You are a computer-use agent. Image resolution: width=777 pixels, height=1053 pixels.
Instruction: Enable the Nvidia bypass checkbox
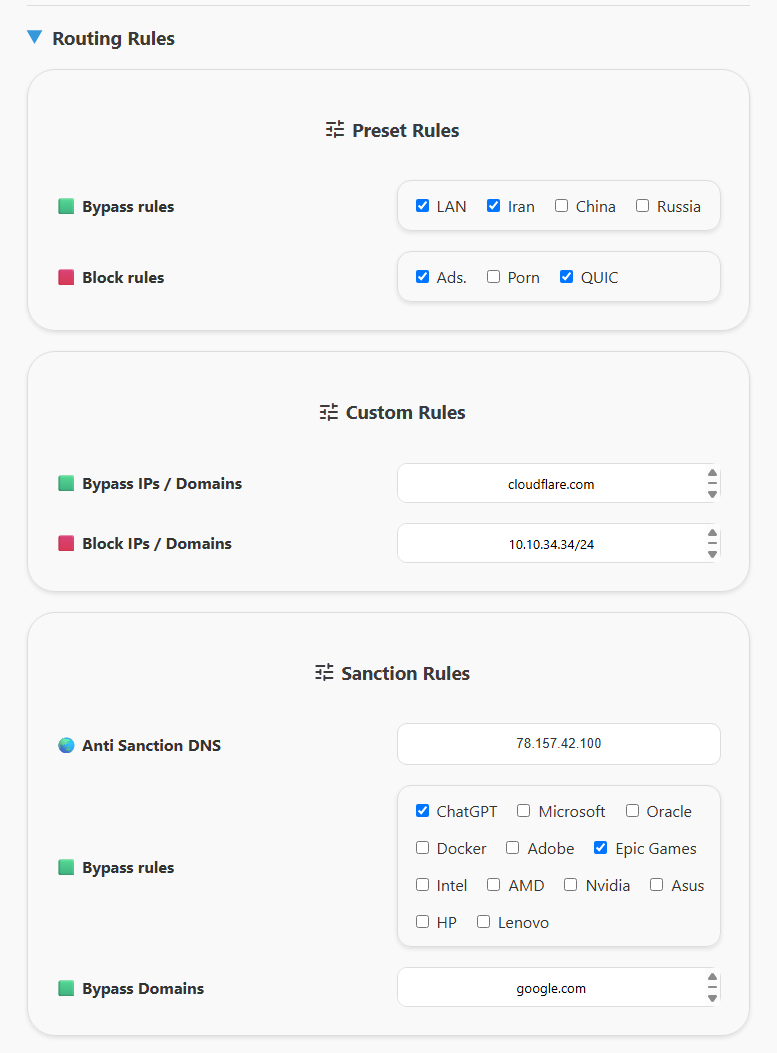click(x=570, y=885)
